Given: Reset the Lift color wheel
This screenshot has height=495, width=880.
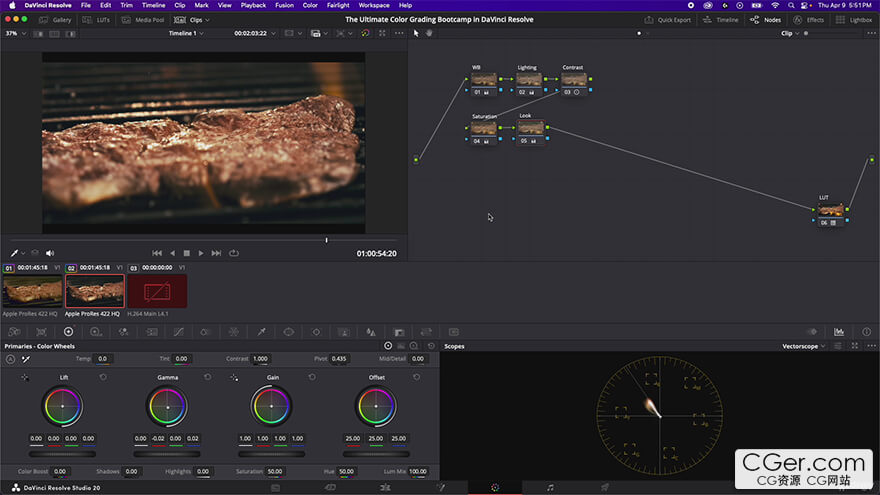Looking at the screenshot, I should point(103,377).
